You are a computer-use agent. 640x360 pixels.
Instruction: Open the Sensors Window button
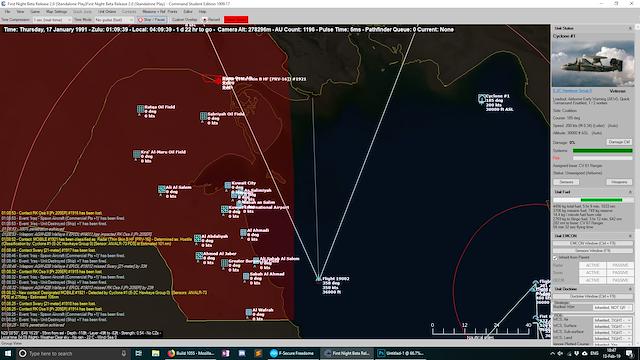tap(592, 251)
